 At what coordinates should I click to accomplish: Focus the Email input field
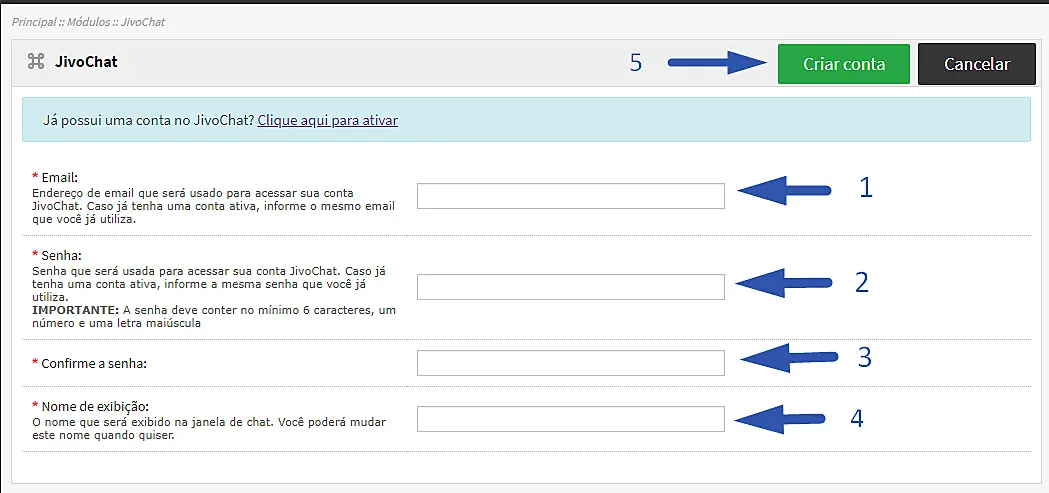coord(571,196)
